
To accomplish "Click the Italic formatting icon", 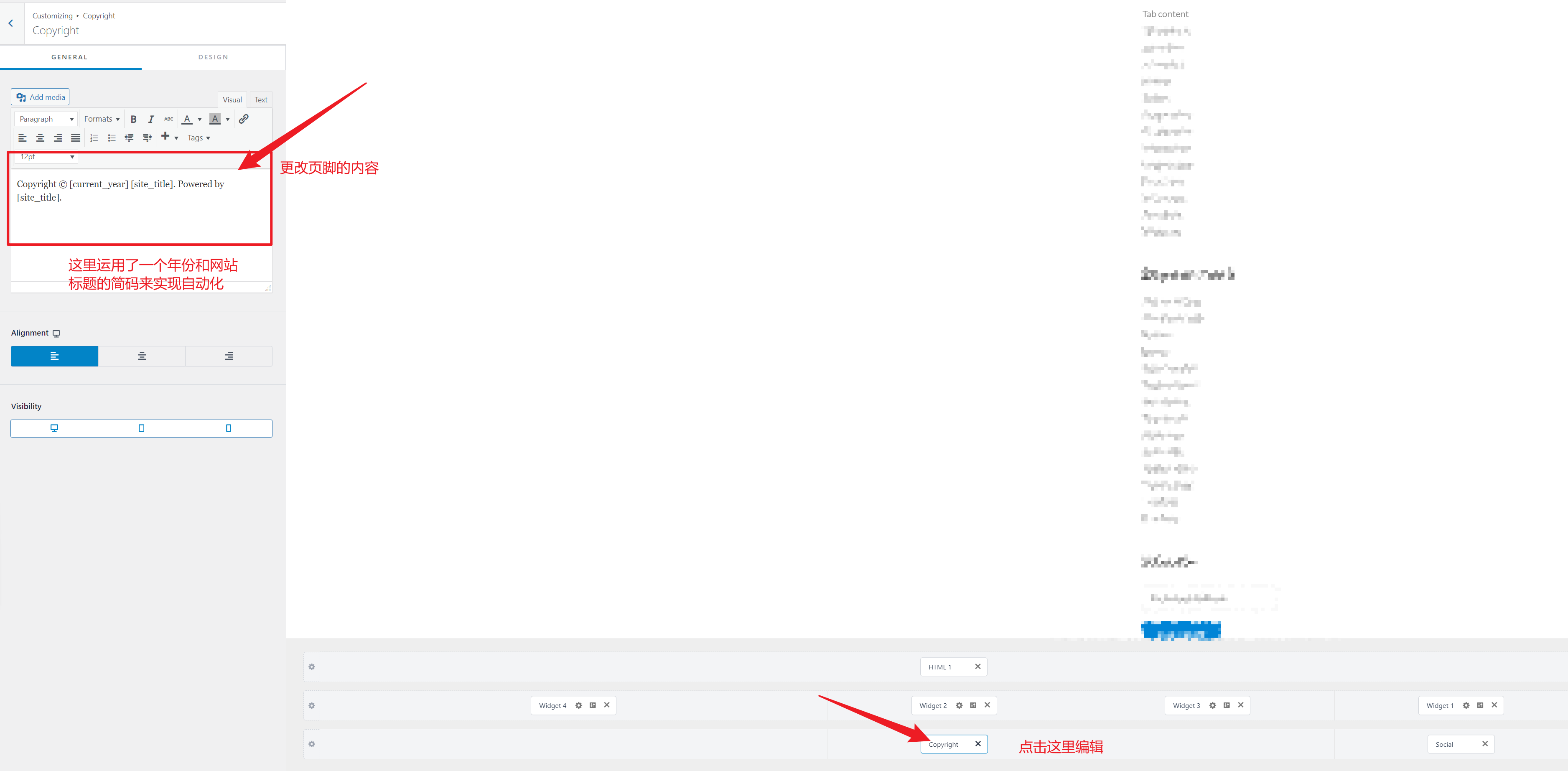I will [149, 119].
